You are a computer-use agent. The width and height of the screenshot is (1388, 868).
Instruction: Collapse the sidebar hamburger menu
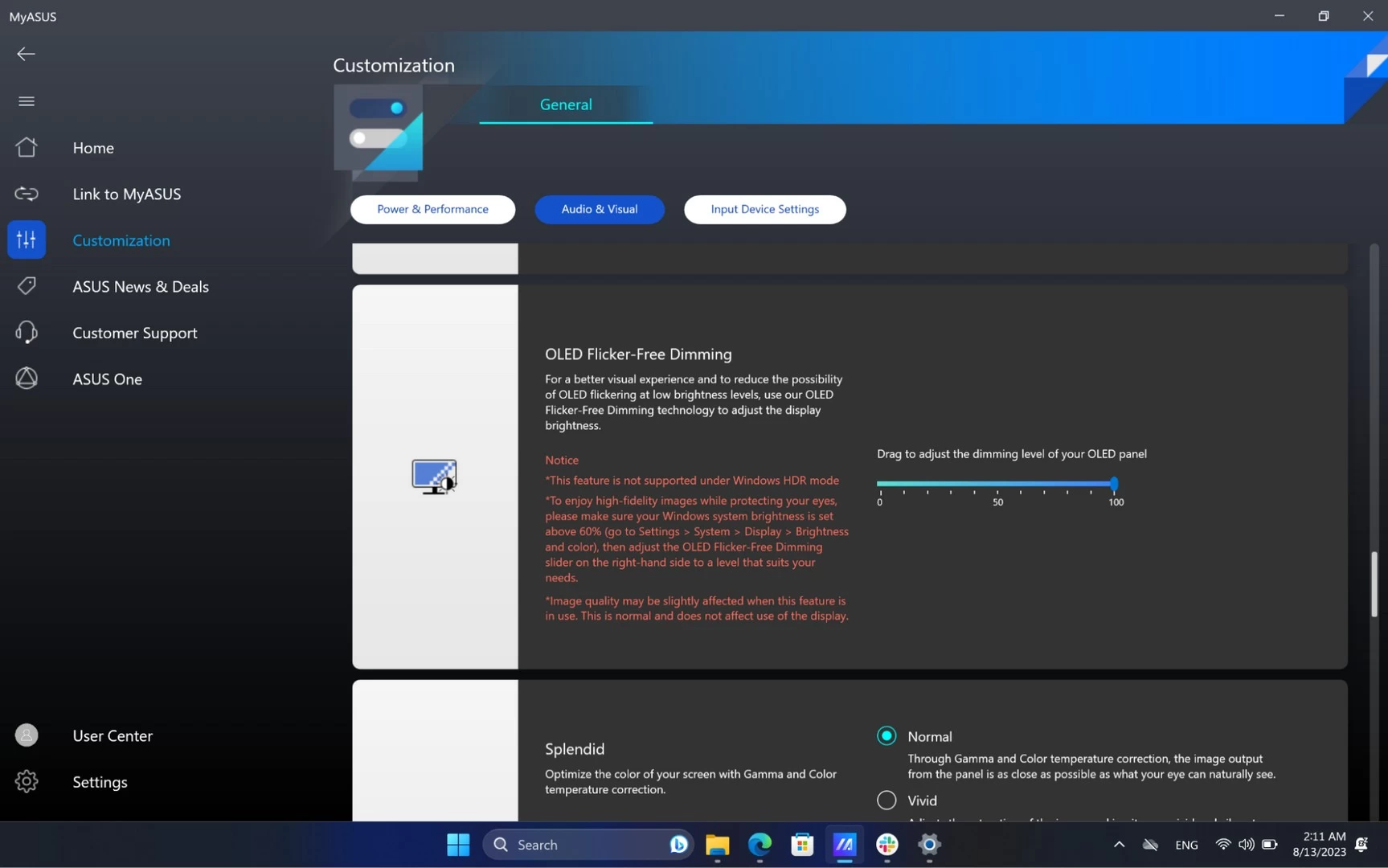(x=27, y=101)
